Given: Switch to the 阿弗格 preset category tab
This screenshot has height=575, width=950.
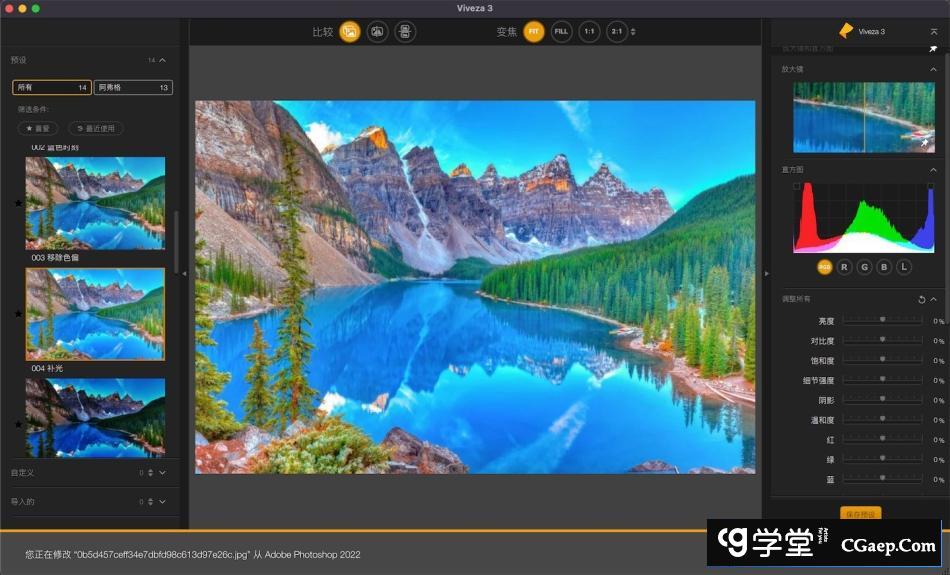Looking at the screenshot, I should click(x=133, y=88).
